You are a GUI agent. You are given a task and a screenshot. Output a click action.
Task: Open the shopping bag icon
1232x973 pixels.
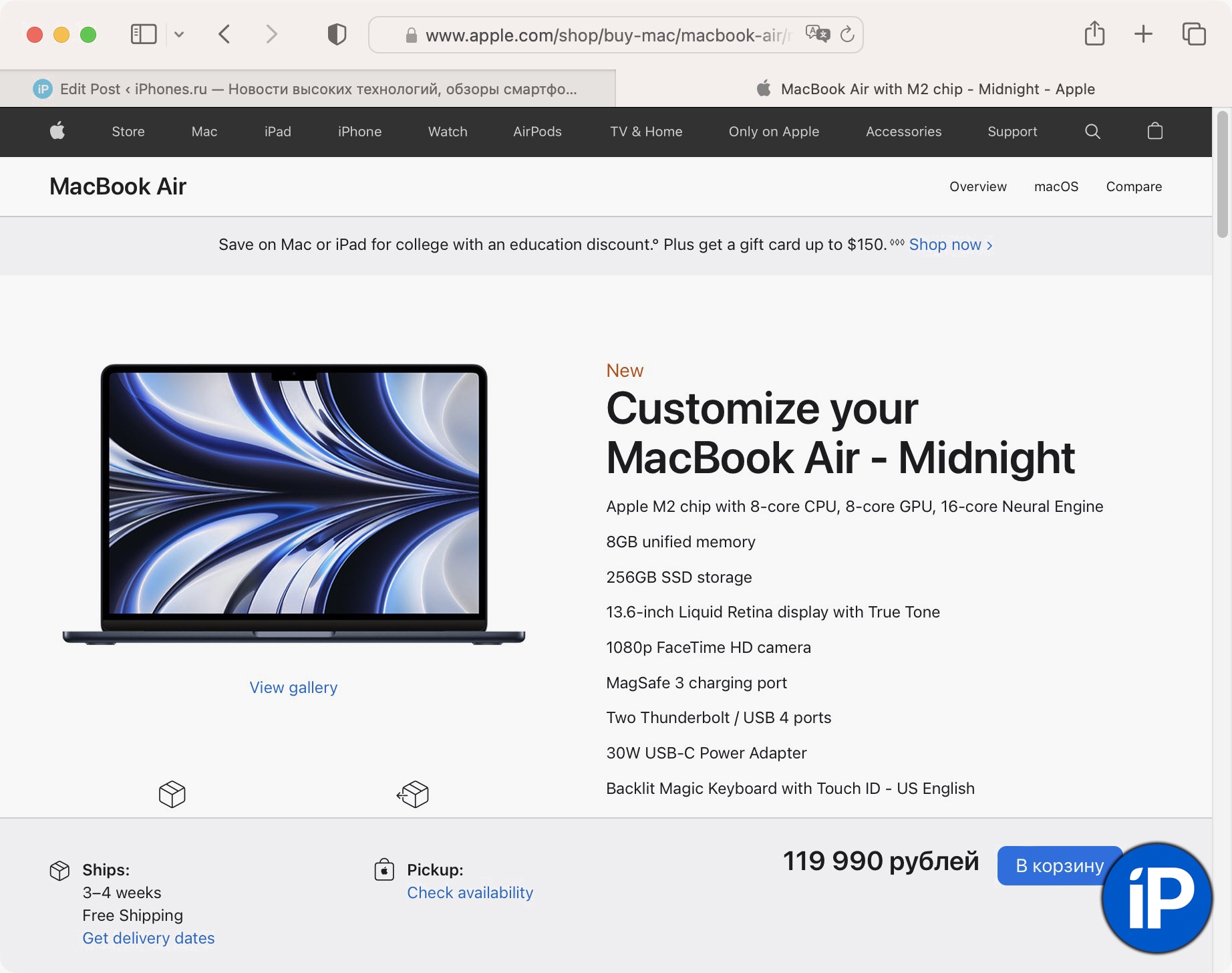coord(1155,131)
